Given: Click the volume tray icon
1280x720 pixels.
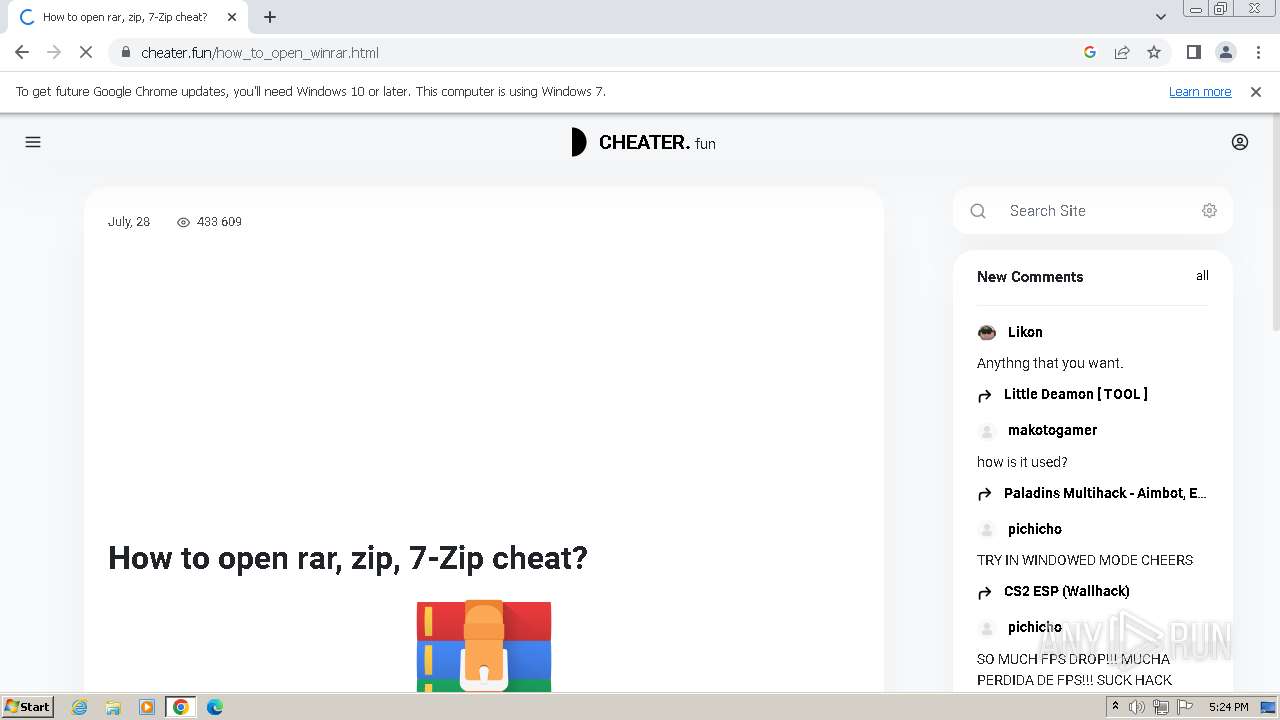Looking at the screenshot, I should tap(1137, 707).
